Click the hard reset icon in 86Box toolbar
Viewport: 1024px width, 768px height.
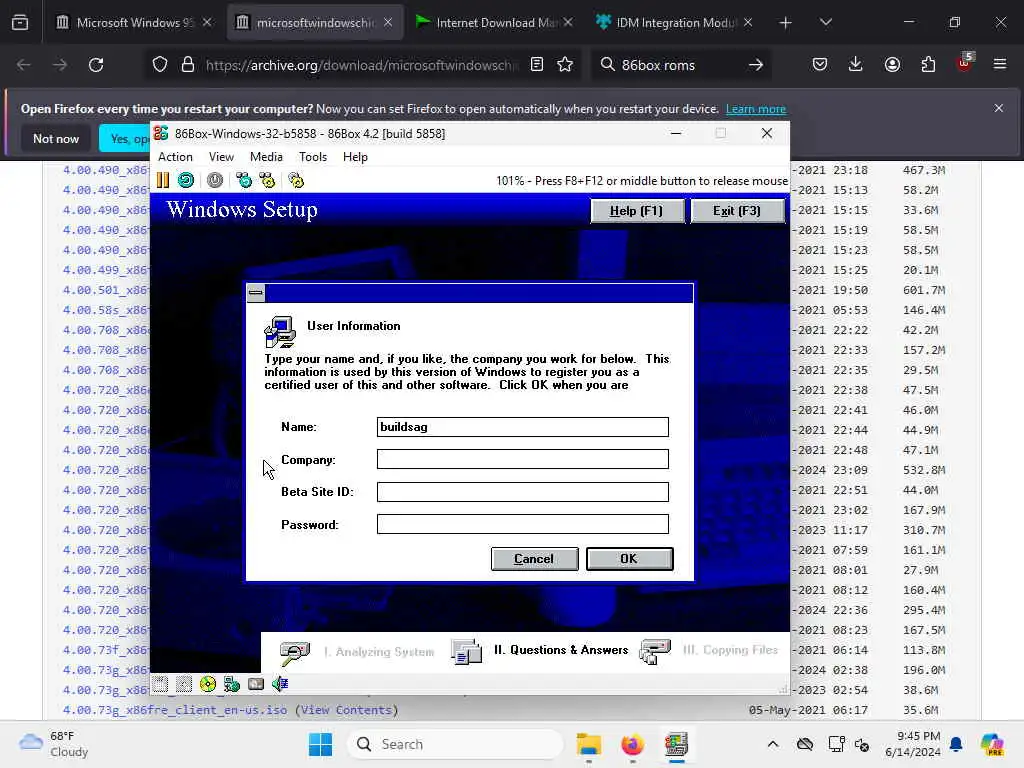pos(186,180)
